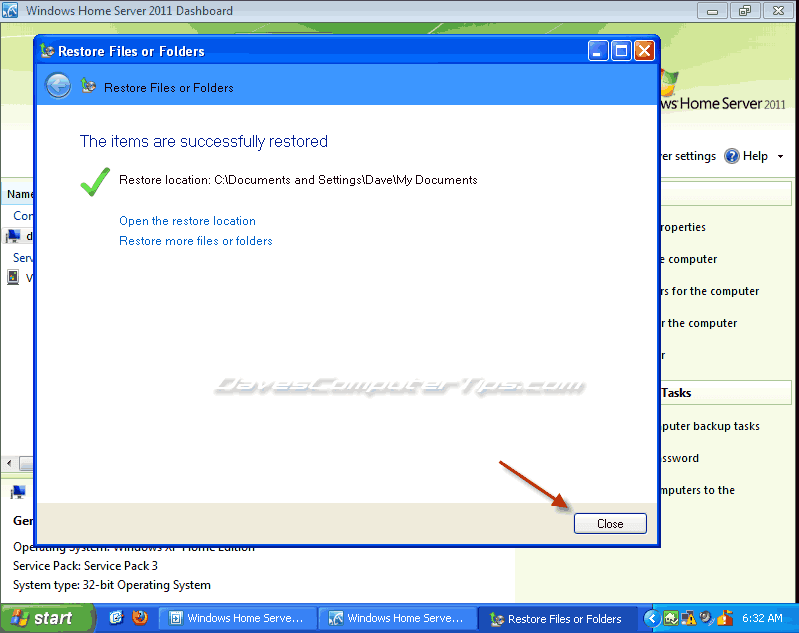Click the Name column header in Dashboard
Image resolution: width=799 pixels, height=633 pixels.
point(18,194)
